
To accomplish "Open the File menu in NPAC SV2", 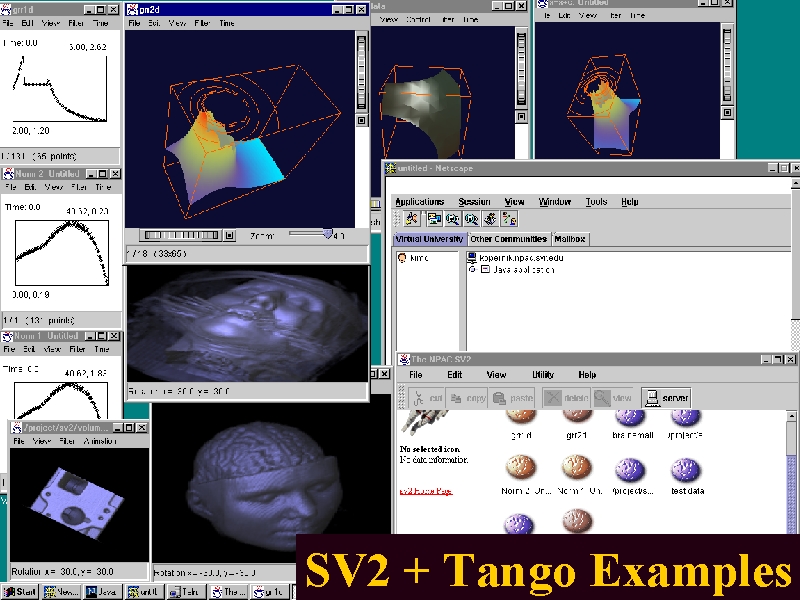I will (x=416, y=374).
